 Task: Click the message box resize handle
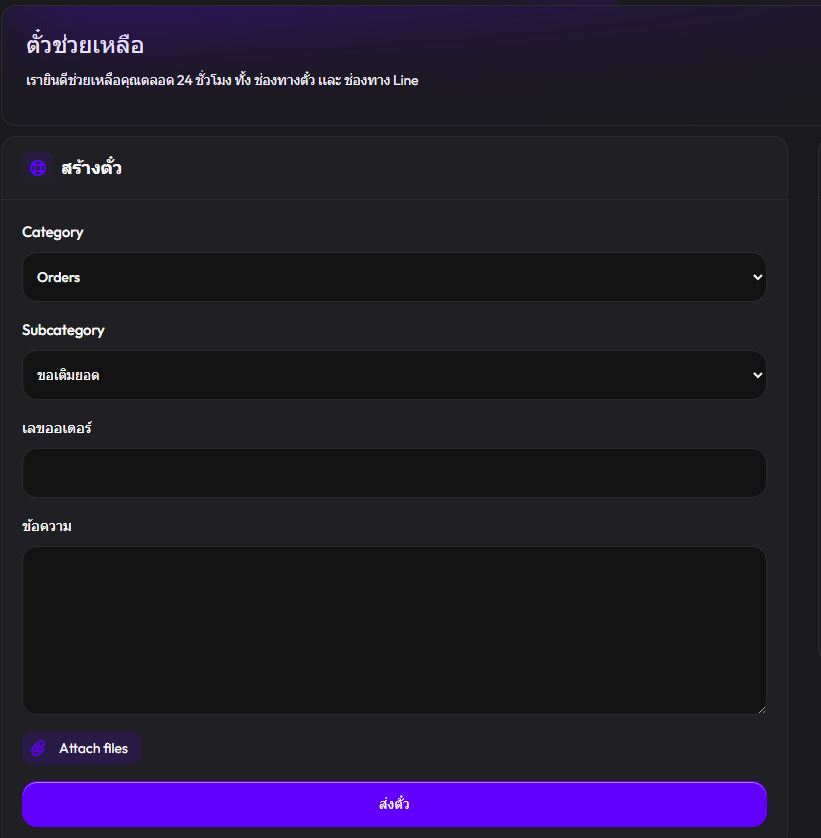click(761, 709)
